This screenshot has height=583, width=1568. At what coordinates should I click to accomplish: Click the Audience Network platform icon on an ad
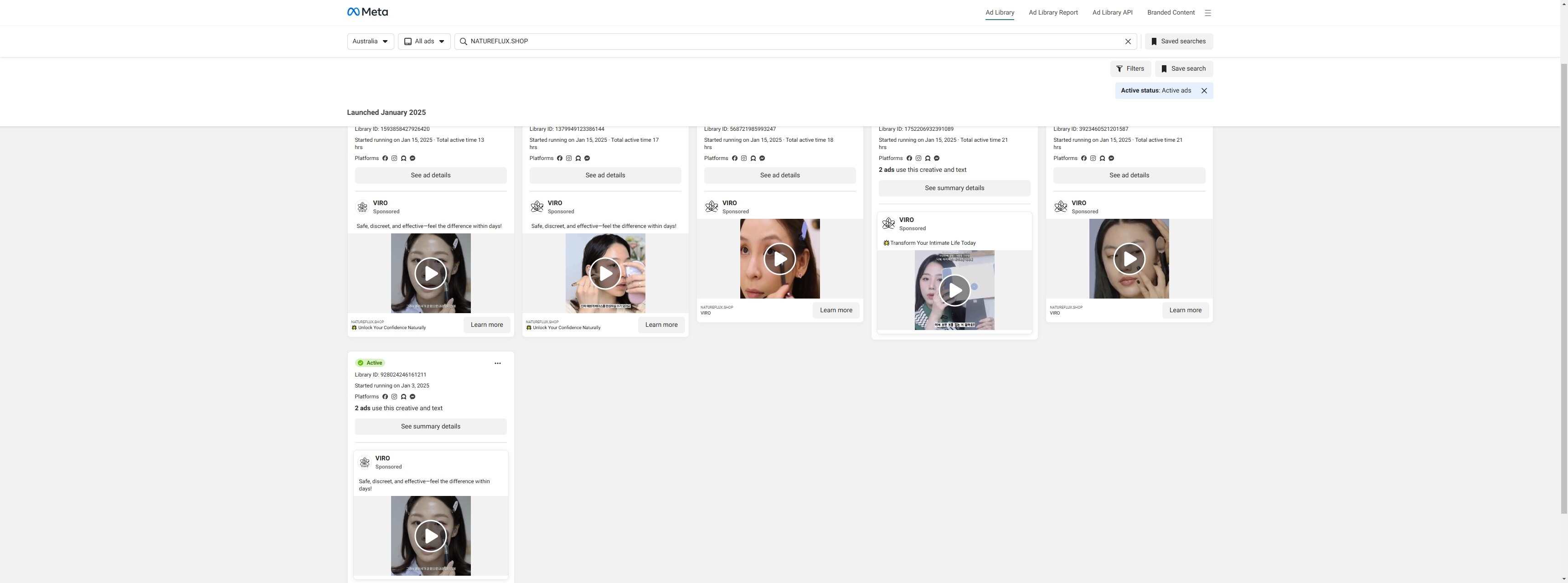click(403, 158)
